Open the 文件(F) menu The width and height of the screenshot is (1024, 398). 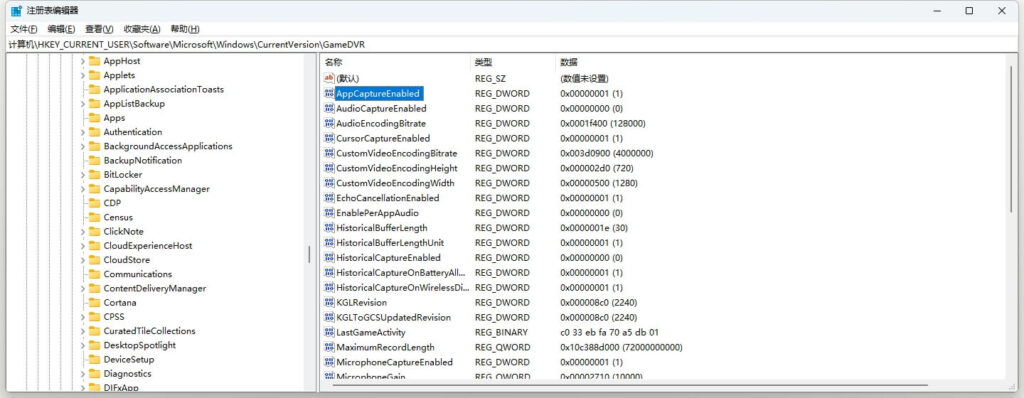[24, 29]
